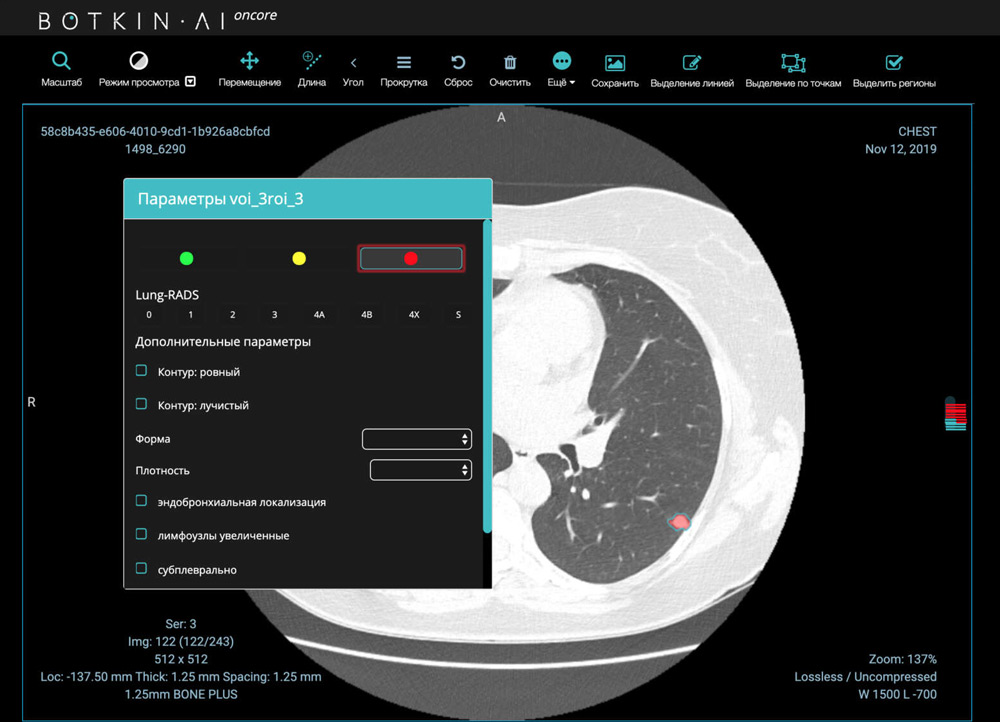This screenshot has width=1000, height=722.
Task: Activate the Угол angle tool
Action: click(353, 62)
